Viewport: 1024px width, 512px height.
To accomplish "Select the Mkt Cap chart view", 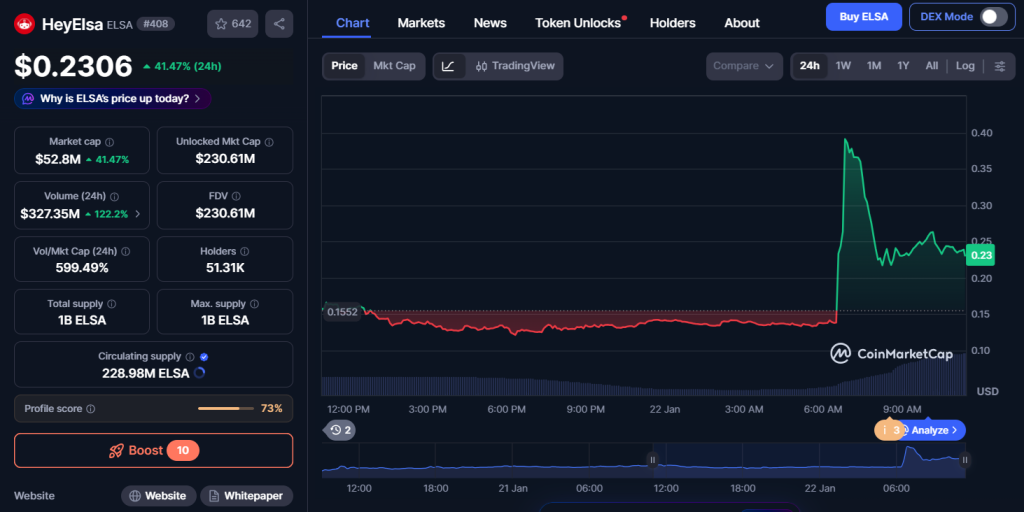I will pos(394,66).
